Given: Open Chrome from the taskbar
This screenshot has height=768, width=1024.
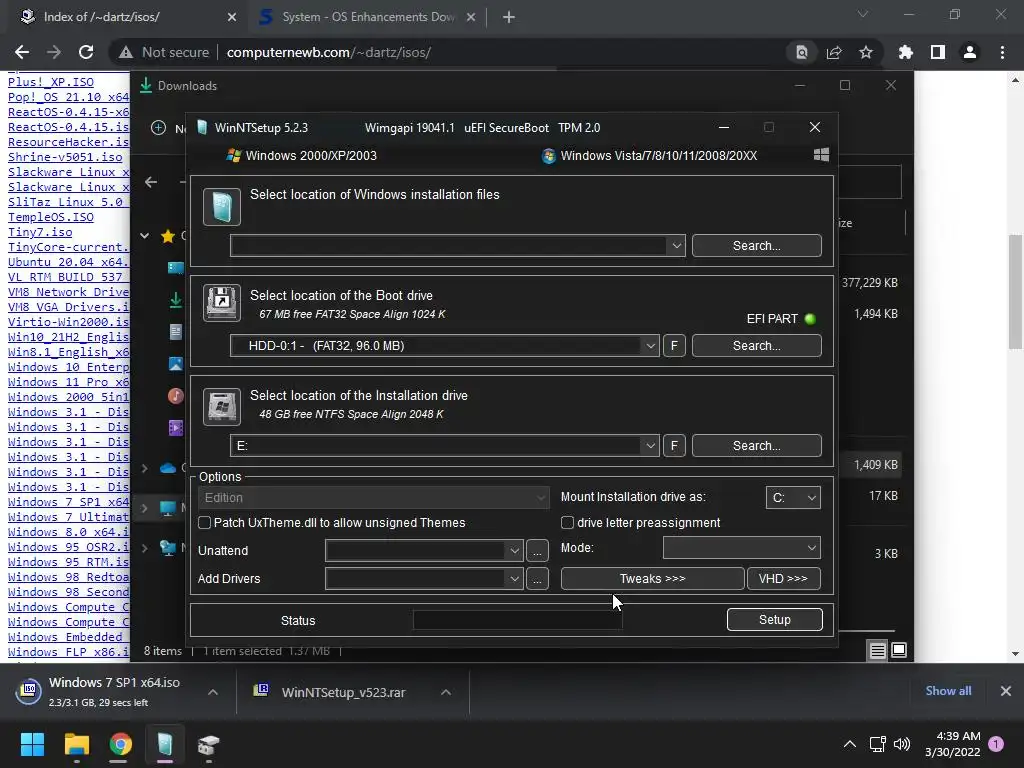Looking at the screenshot, I should click(120, 744).
